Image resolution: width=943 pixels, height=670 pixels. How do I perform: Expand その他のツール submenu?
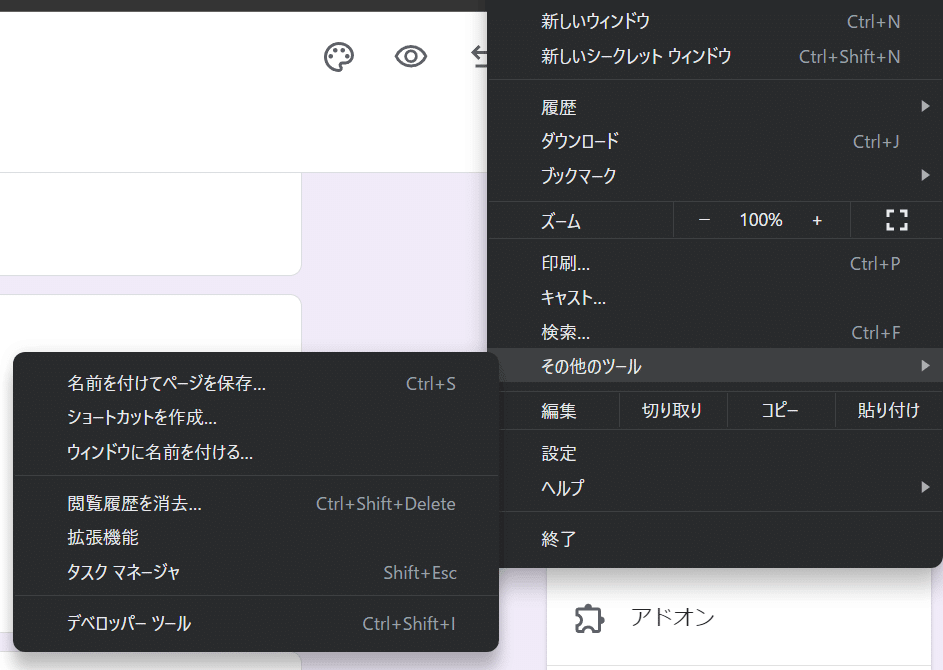coord(714,366)
